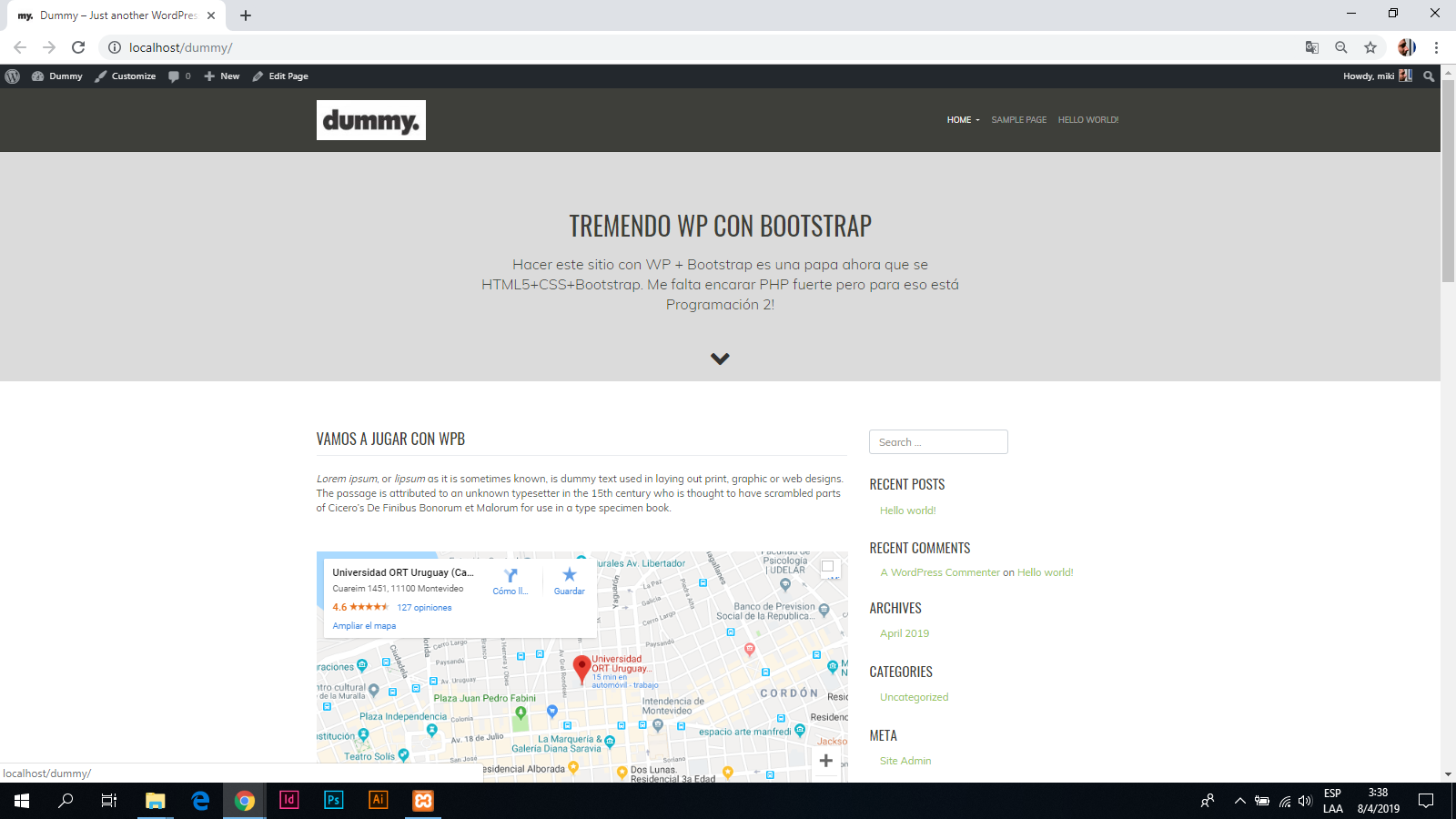Viewport: 1456px width, 819px height.
Task: Open the Windows notification center
Action: coord(1426,801)
